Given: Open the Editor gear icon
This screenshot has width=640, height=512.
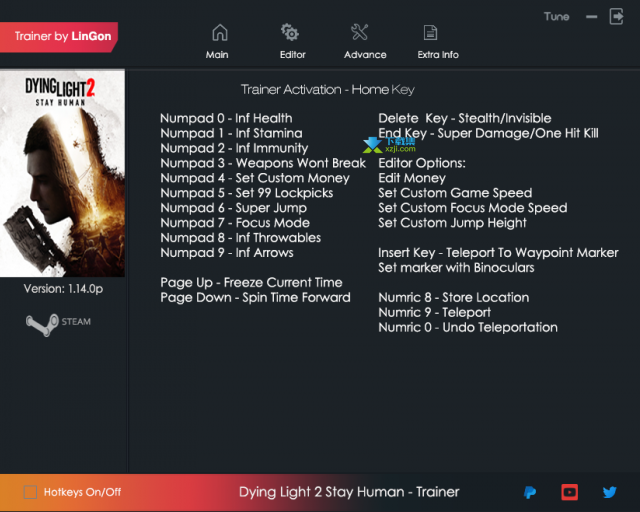Looking at the screenshot, I should click(x=290, y=33).
